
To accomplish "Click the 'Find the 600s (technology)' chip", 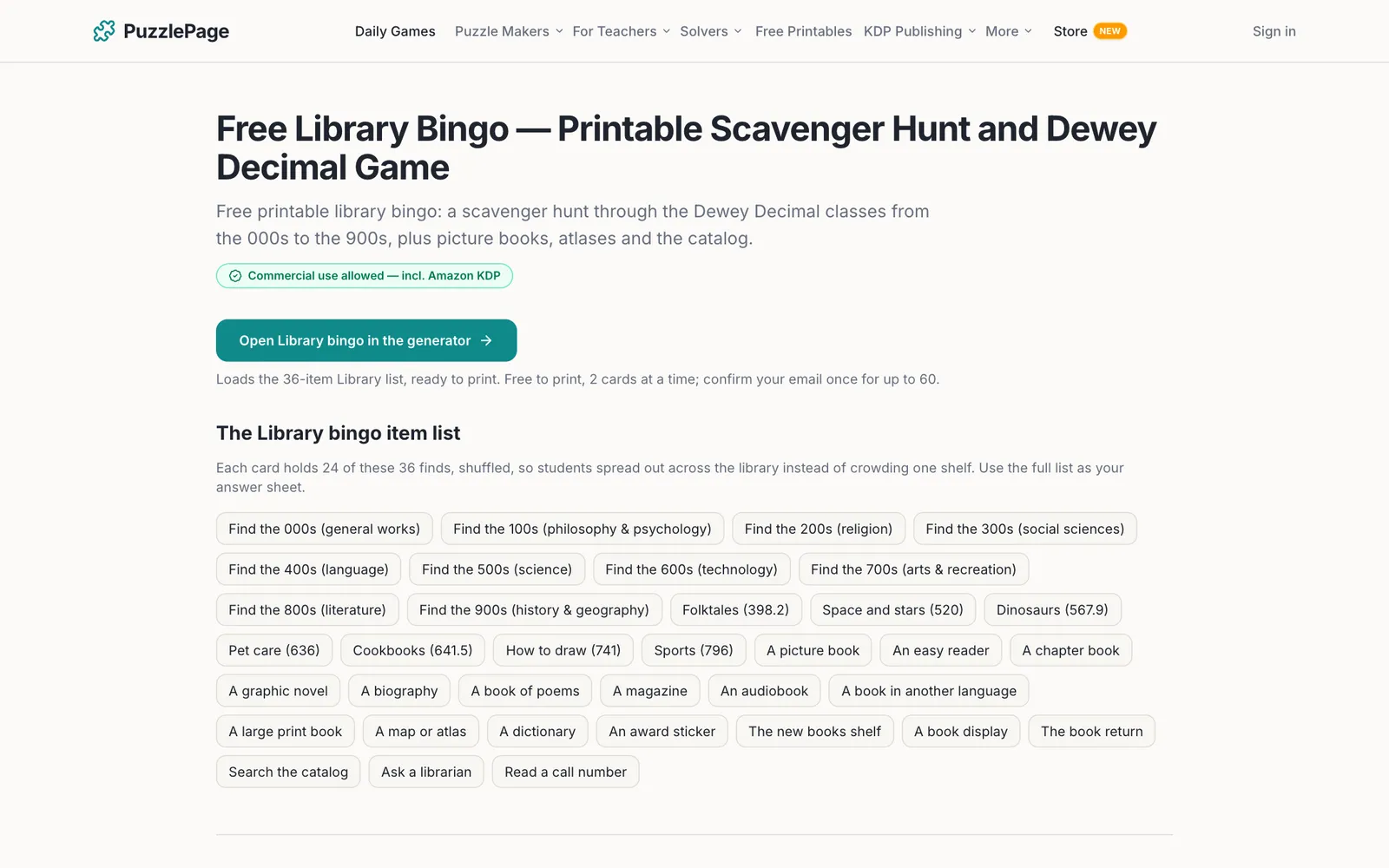I will 691,569.
